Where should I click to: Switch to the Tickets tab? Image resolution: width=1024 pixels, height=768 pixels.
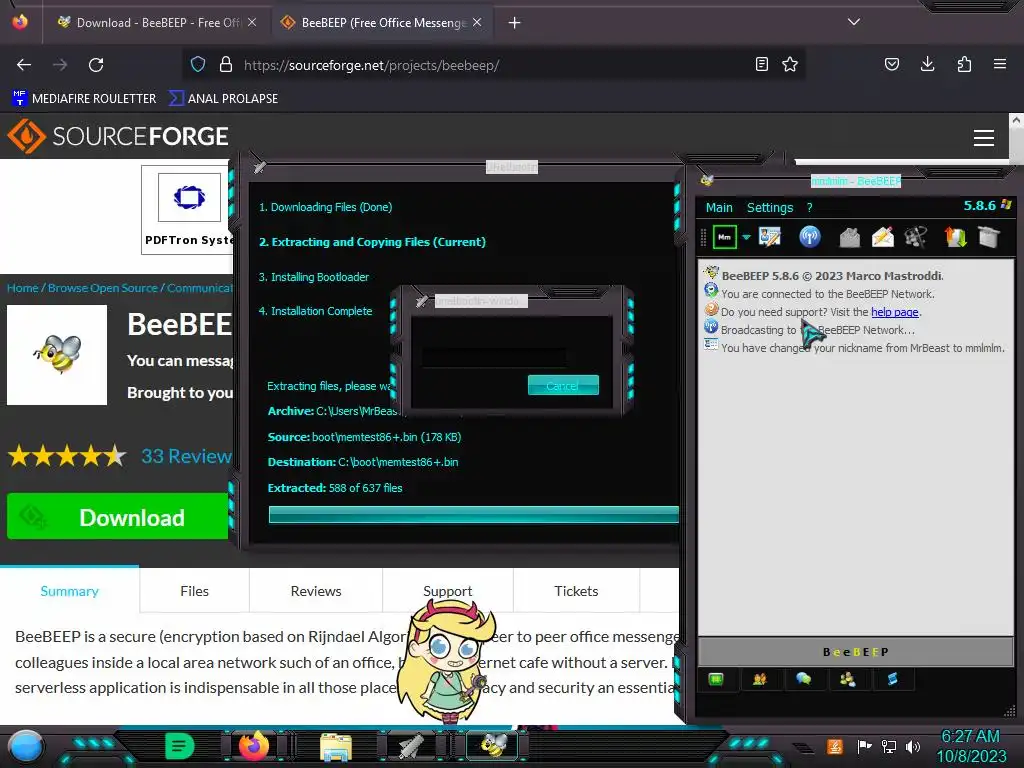point(576,591)
